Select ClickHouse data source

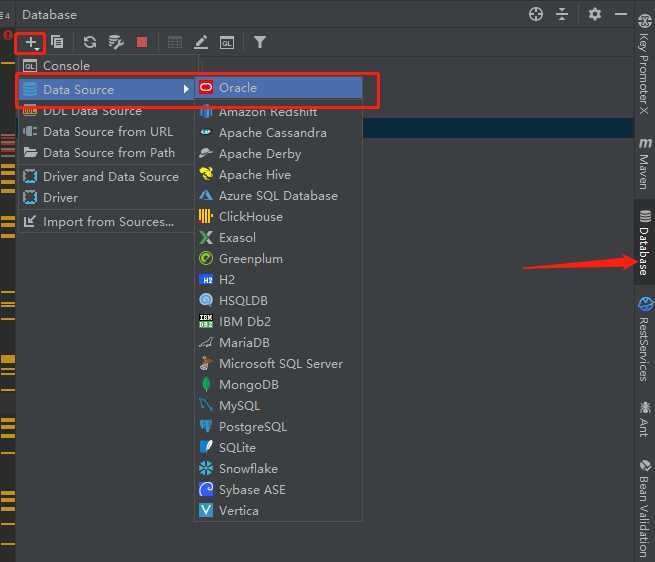point(279,217)
